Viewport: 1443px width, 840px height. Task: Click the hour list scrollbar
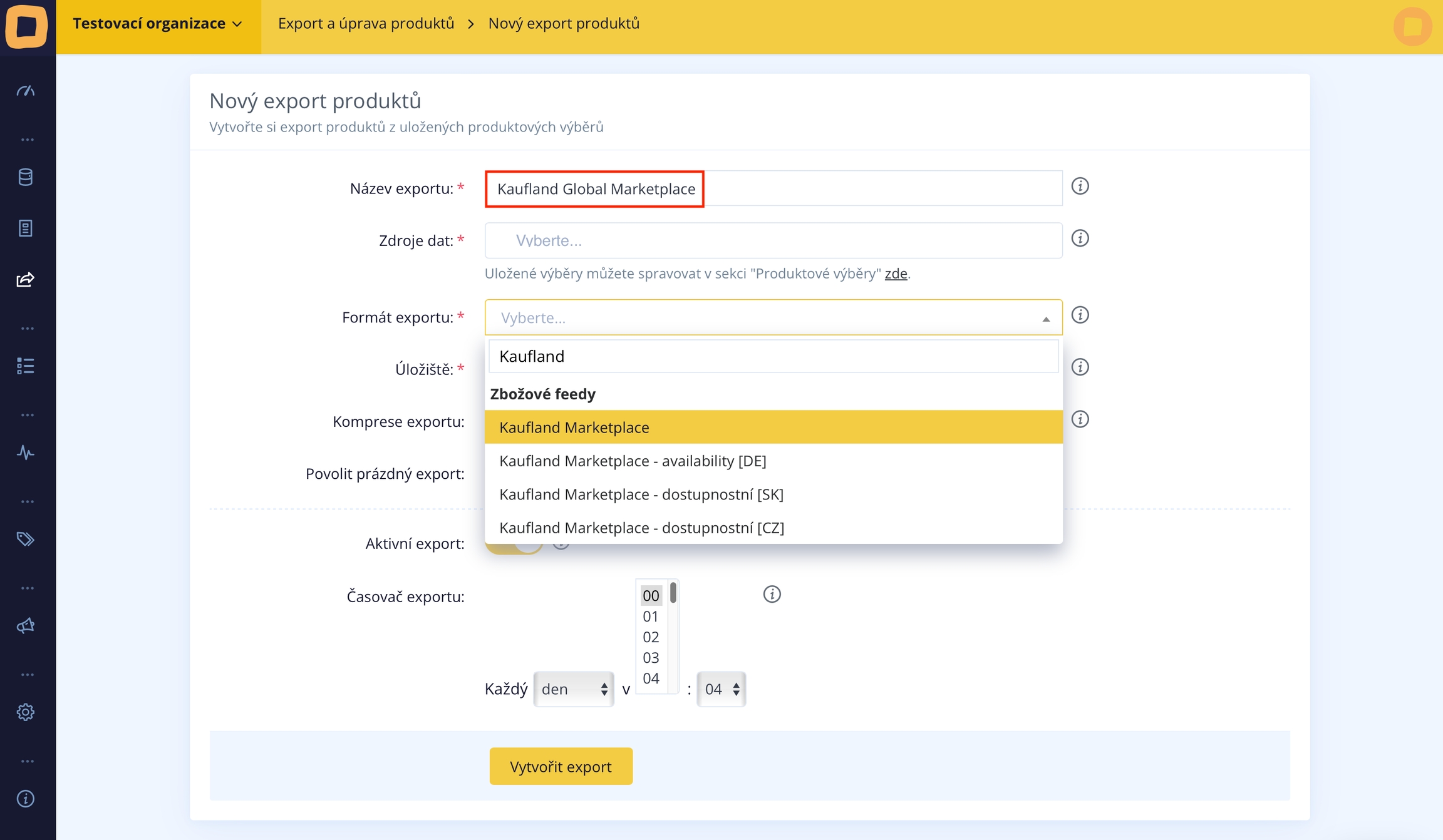click(673, 593)
